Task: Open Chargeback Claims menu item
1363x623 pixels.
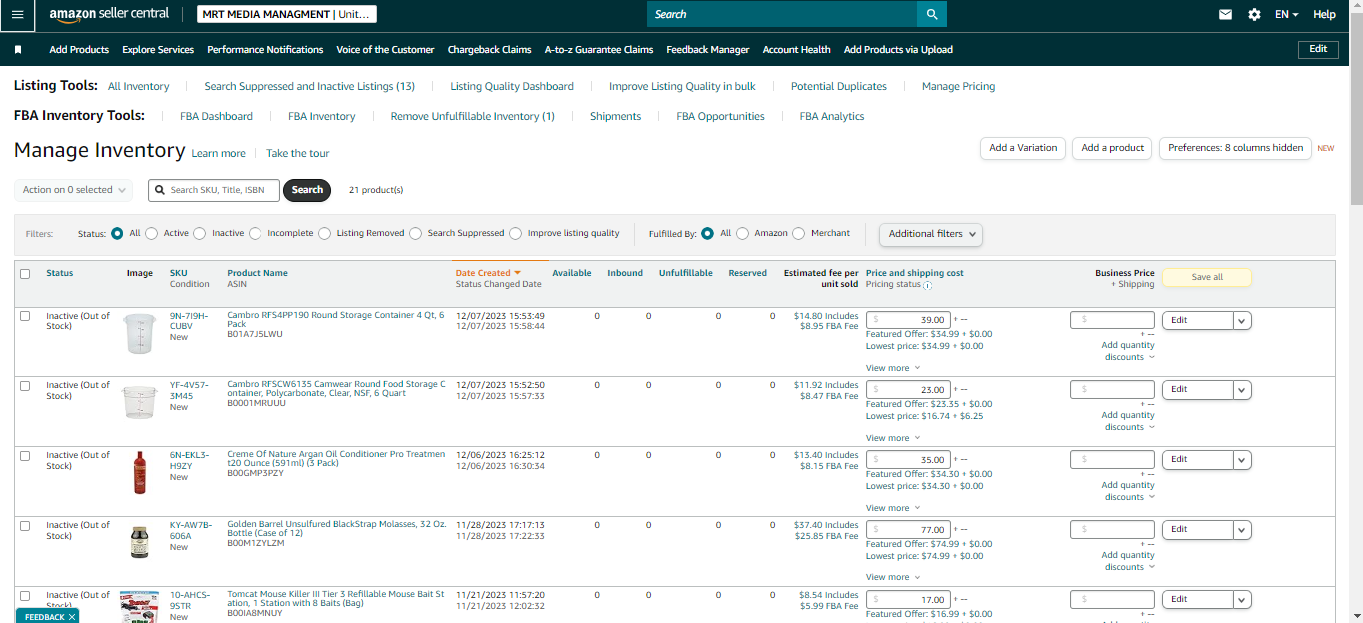Action: tap(489, 49)
